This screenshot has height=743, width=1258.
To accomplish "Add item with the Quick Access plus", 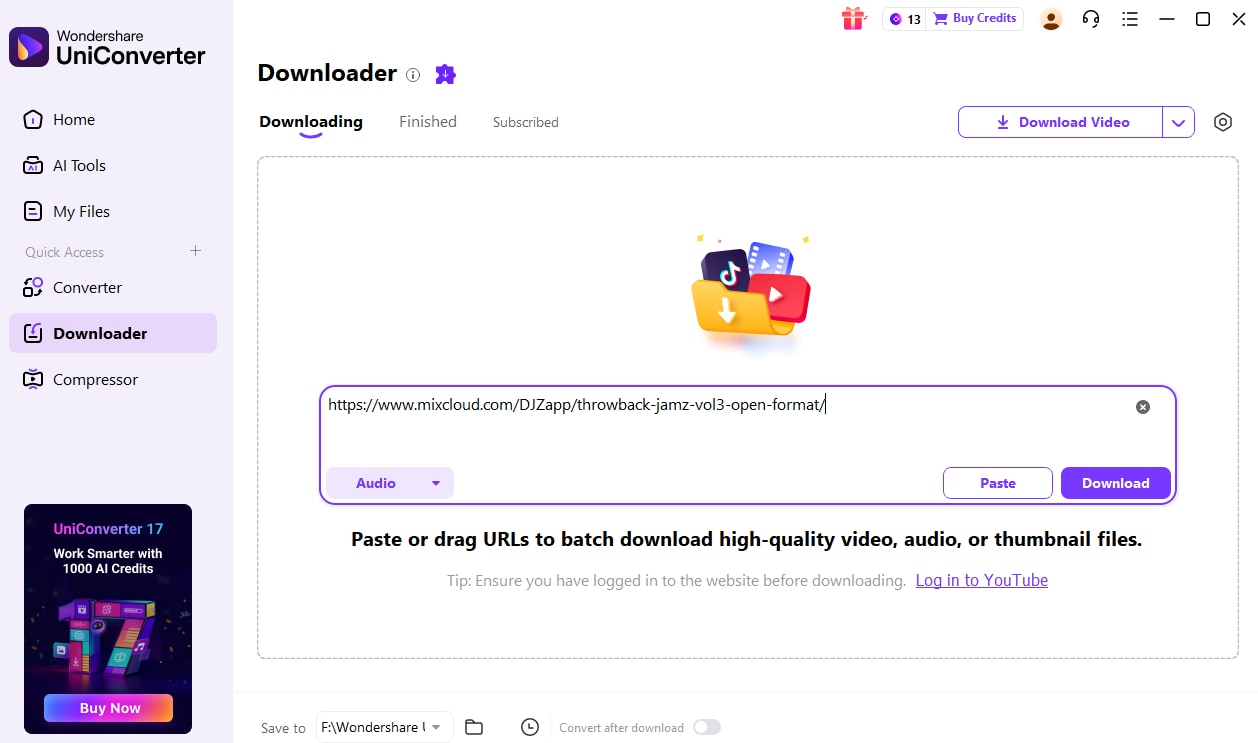I will coord(195,251).
